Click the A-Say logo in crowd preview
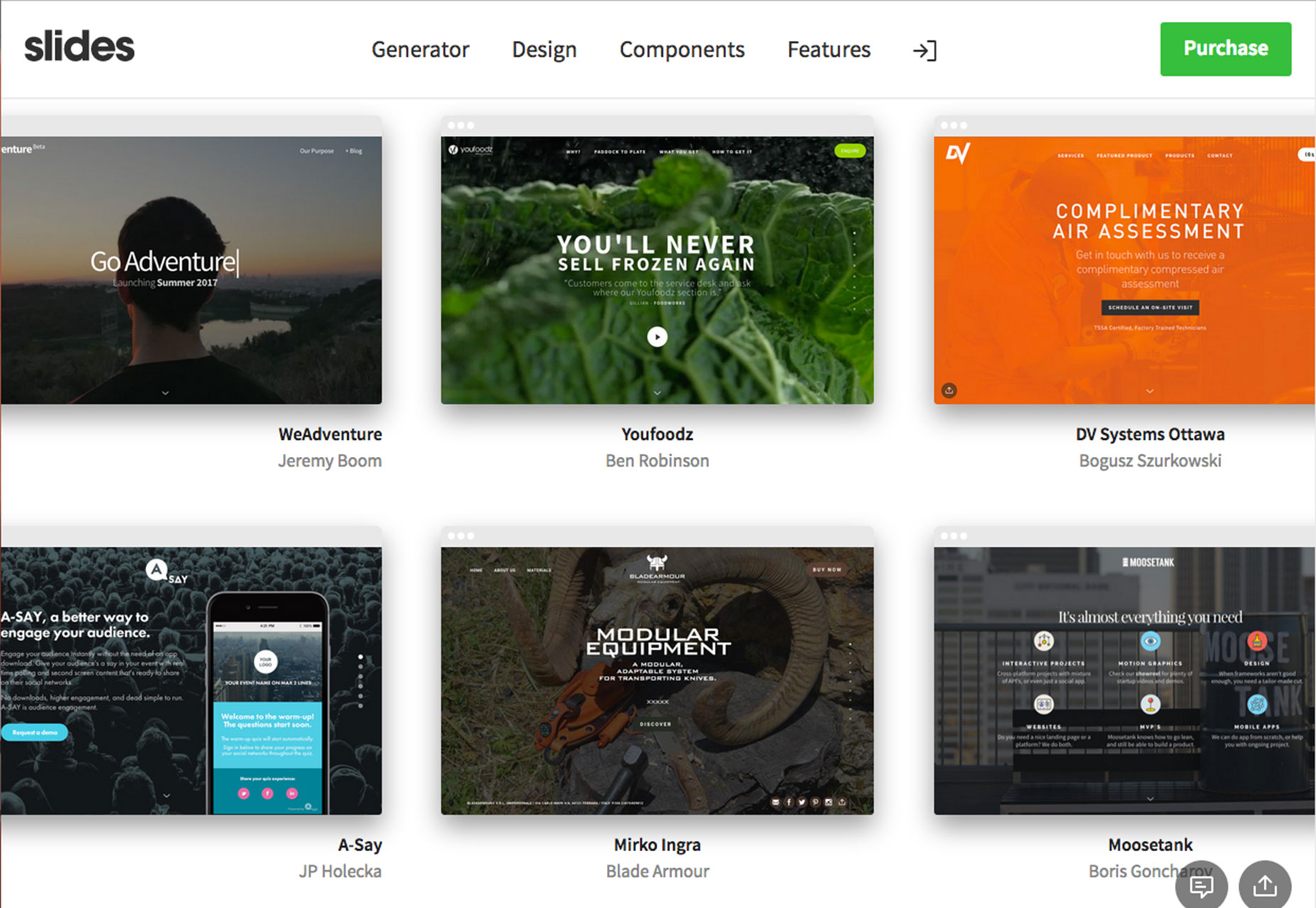 pyautogui.click(x=166, y=572)
